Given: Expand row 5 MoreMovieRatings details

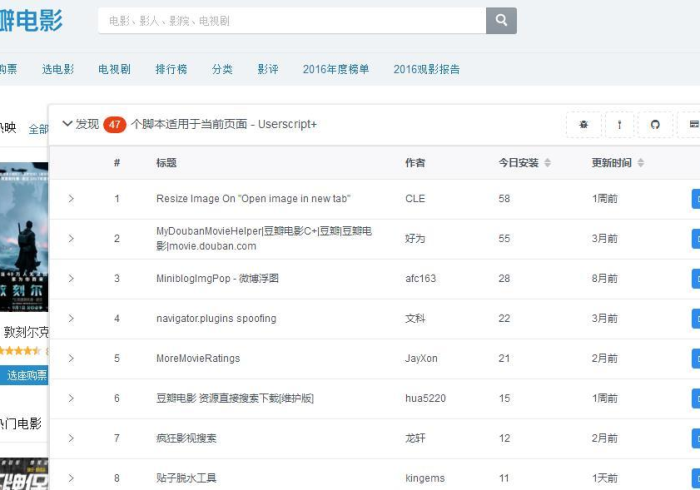Looking at the screenshot, I should click(x=71, y=359).
